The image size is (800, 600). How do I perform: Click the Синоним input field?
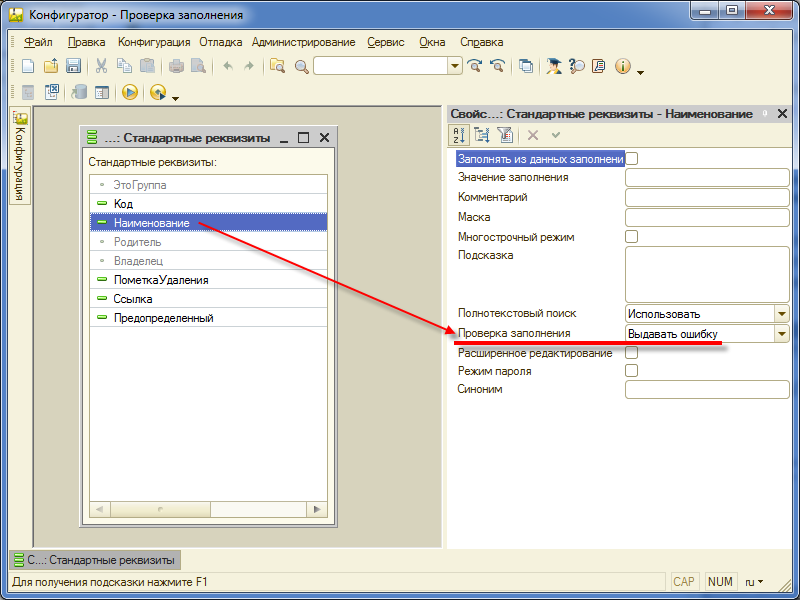[706, 390]
